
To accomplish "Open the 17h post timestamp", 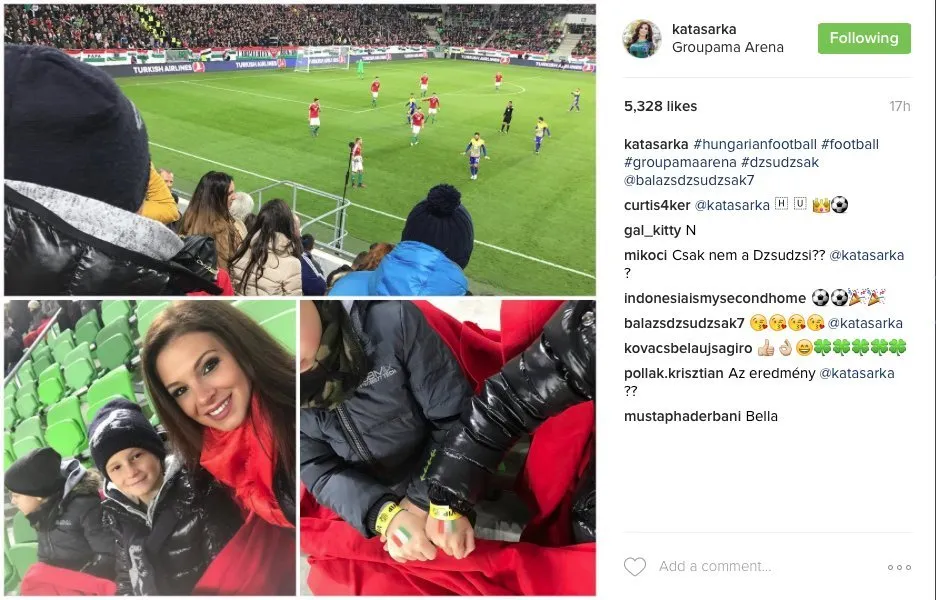I will coord(900,106).
